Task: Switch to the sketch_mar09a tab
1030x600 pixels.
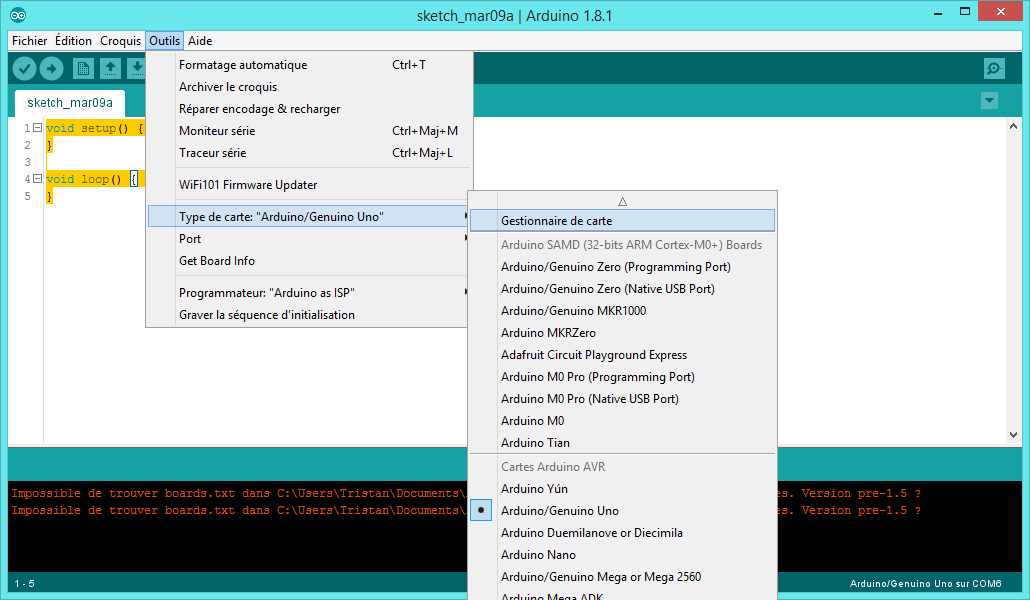Action: [70, 103]
